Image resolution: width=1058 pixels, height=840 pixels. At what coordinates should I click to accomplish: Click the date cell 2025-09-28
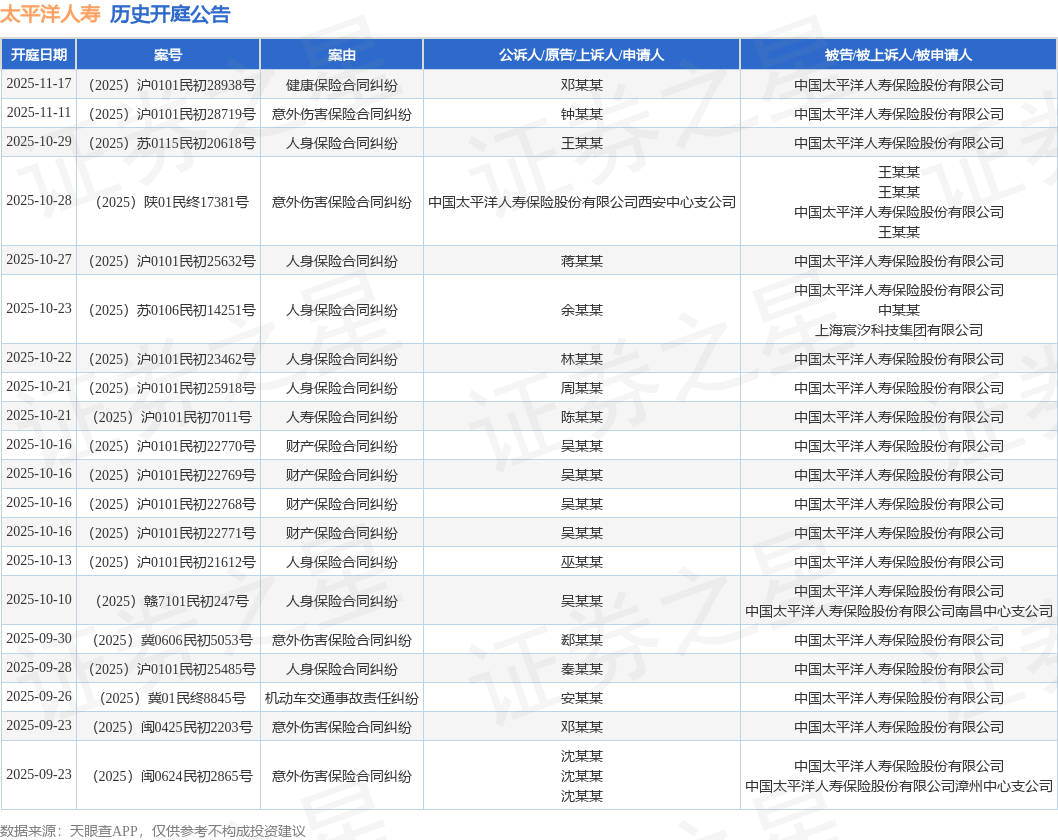[x=38, y=668]
